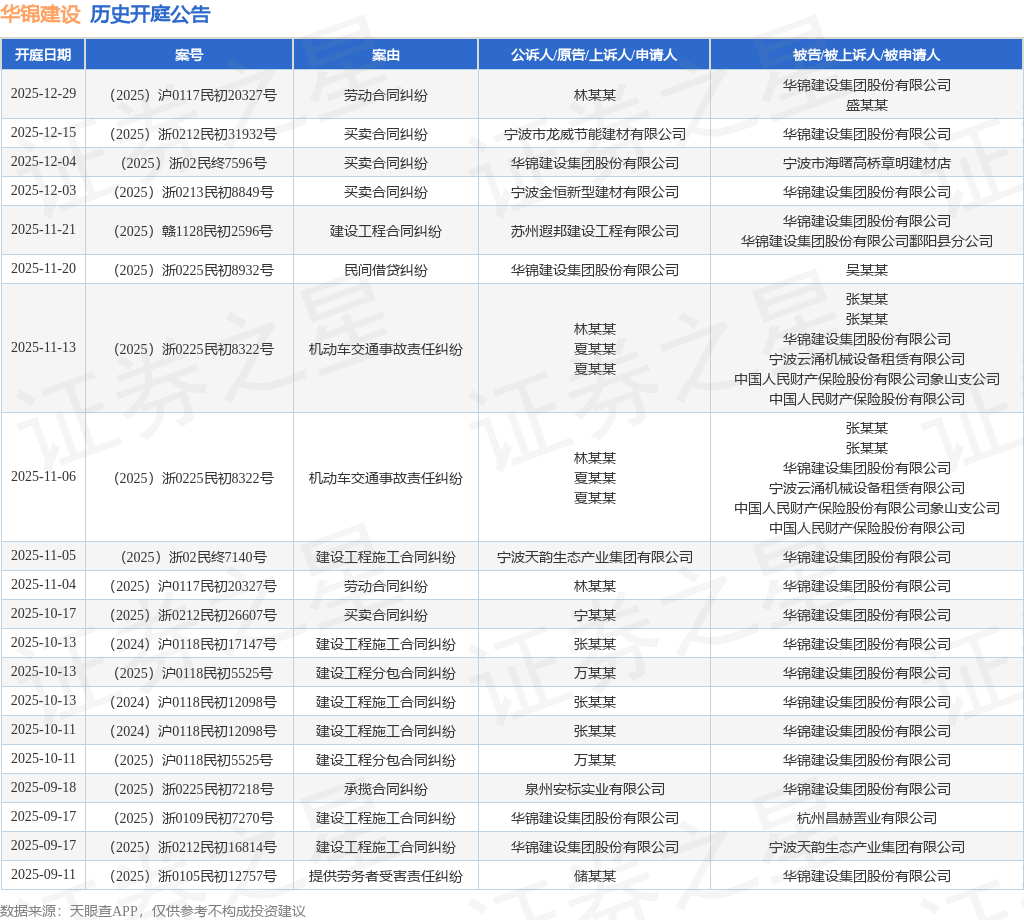Click the 公诉人/原告/上诉人/申请人 column header
The image size is (1024, 920).
pos(594,55)
